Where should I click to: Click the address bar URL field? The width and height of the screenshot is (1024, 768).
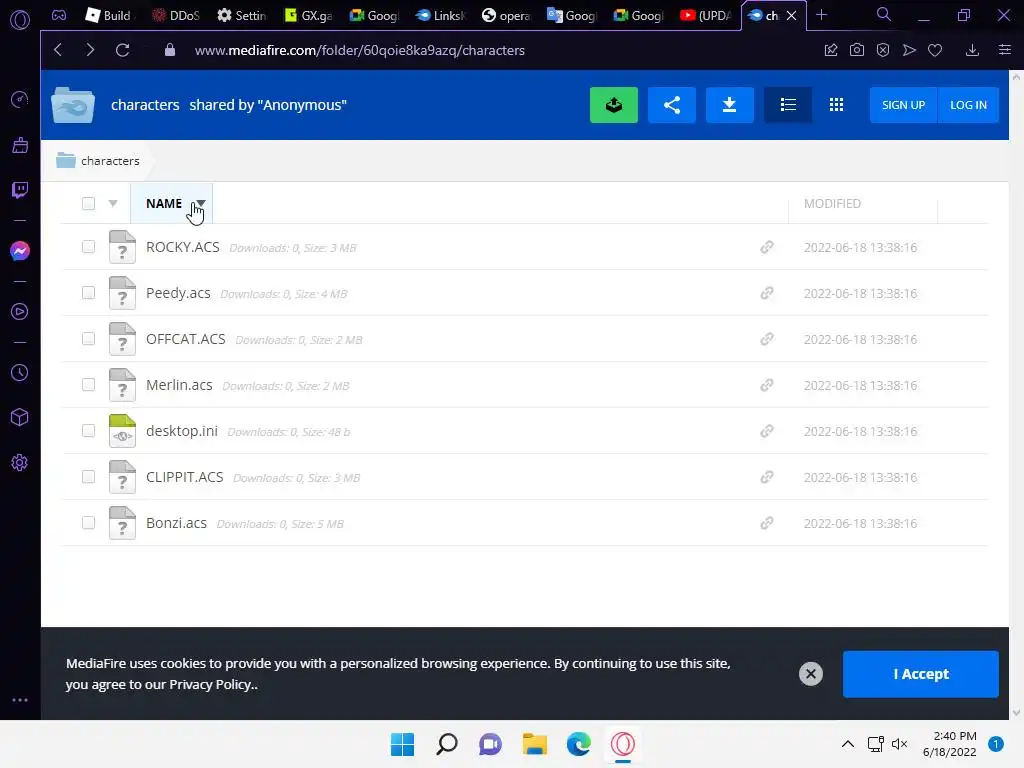(360, 50)
